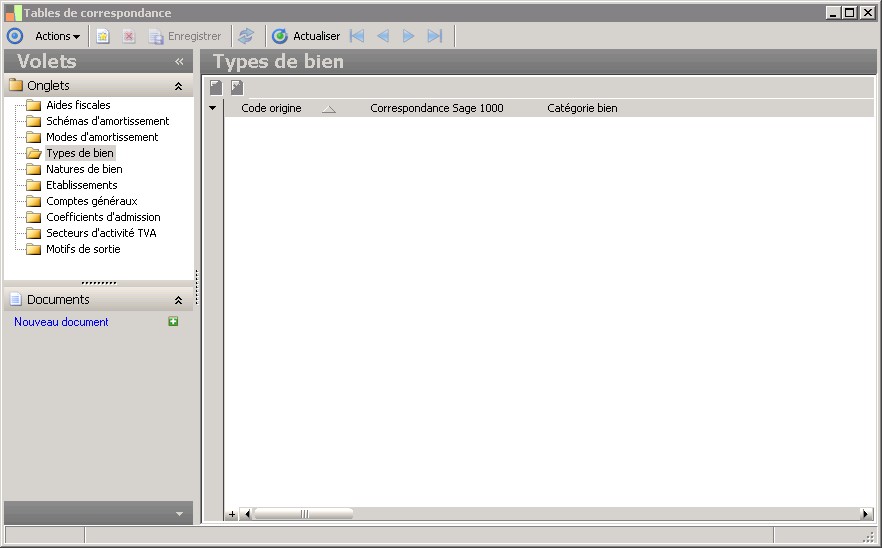Click the Schémas d'amortissement folder icon

pos(34,121)
